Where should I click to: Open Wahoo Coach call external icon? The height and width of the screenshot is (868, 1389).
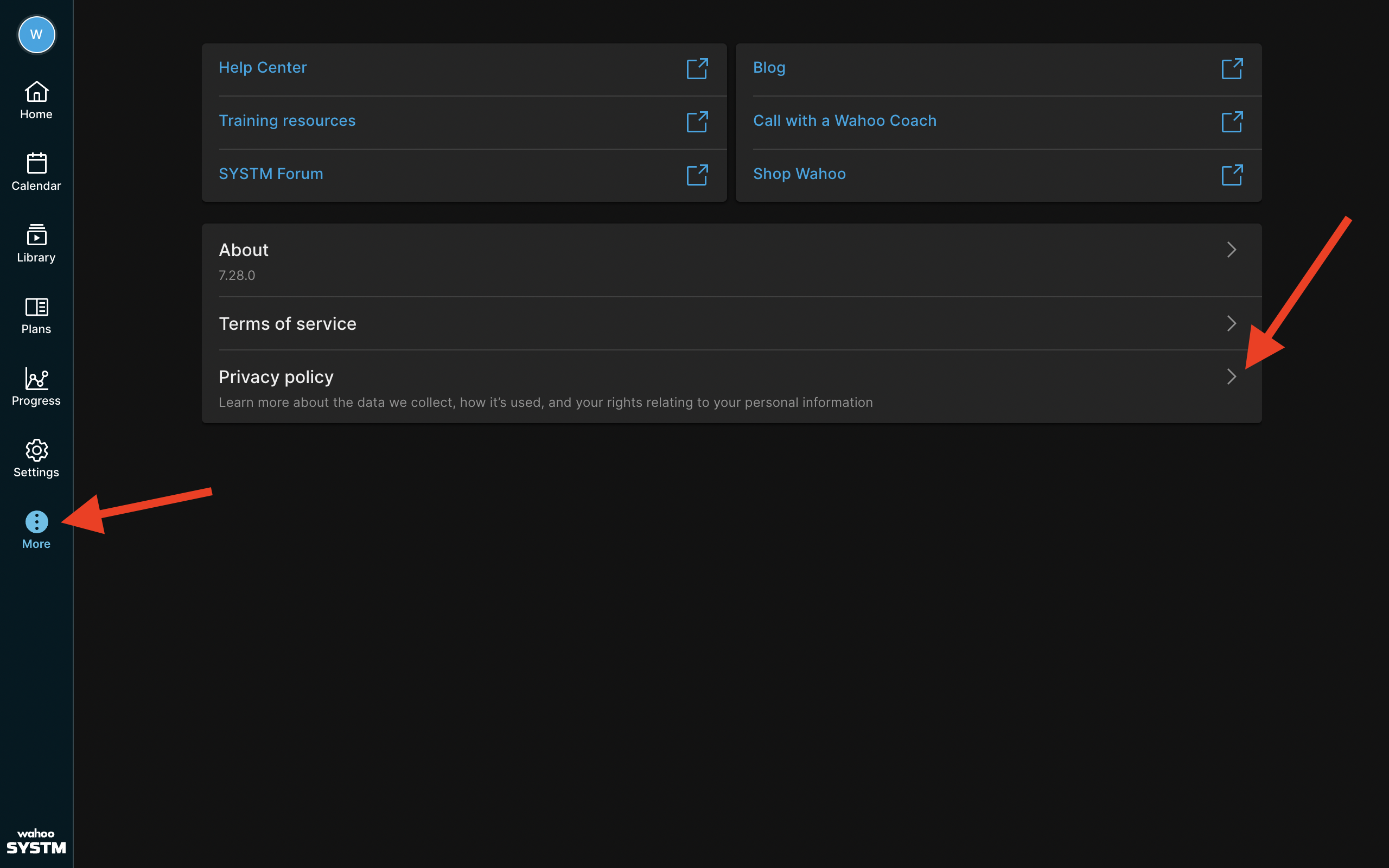[x=1232, y=122]
